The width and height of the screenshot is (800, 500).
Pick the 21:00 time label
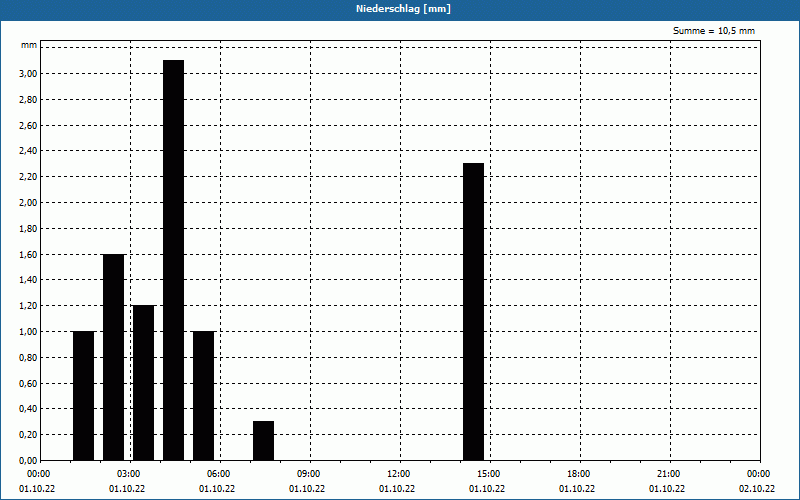(x=668, y=474)
